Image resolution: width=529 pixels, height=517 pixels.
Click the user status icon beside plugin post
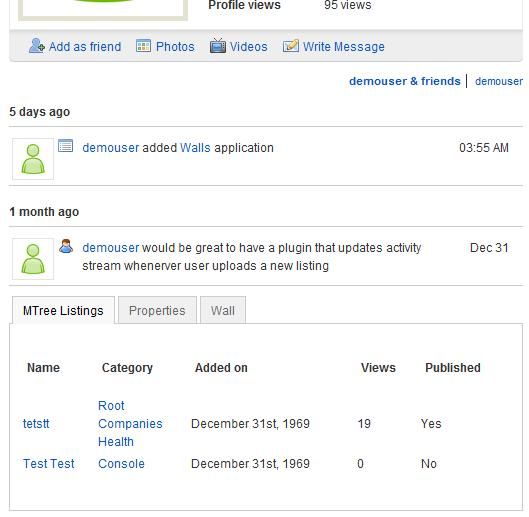point(66,246)
